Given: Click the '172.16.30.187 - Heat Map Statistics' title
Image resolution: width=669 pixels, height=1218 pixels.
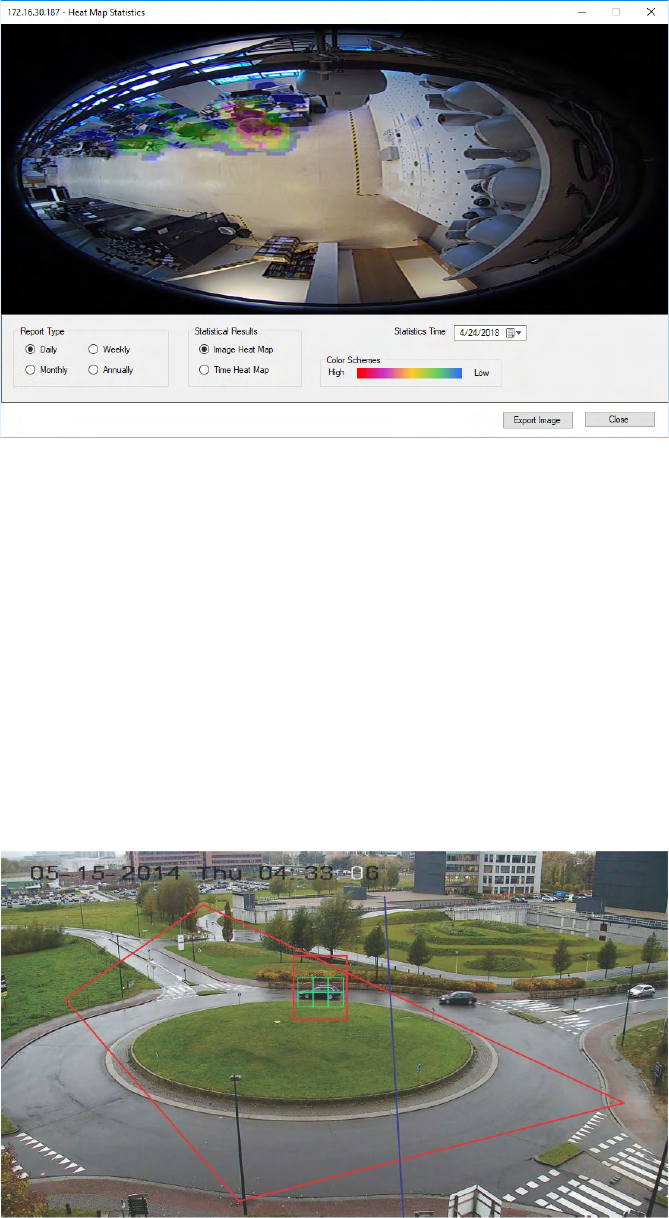Looking at the screenshot, I should coord(75,12).
